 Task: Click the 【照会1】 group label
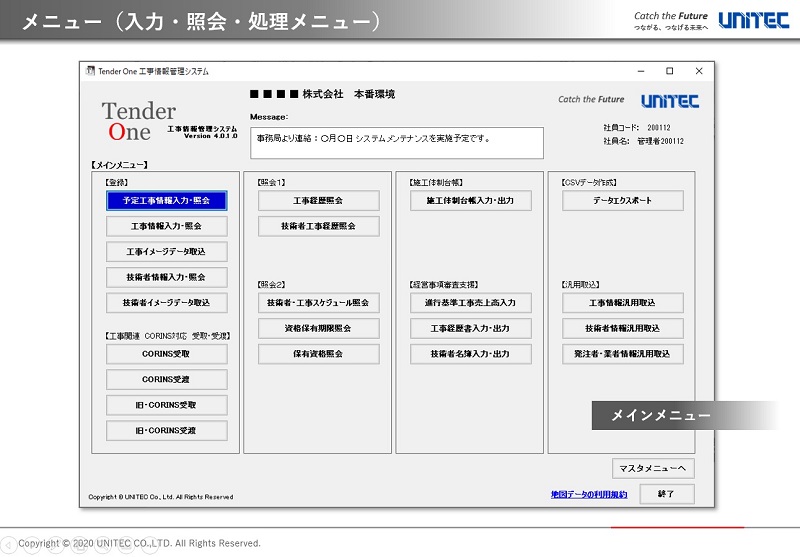point(271,182)
